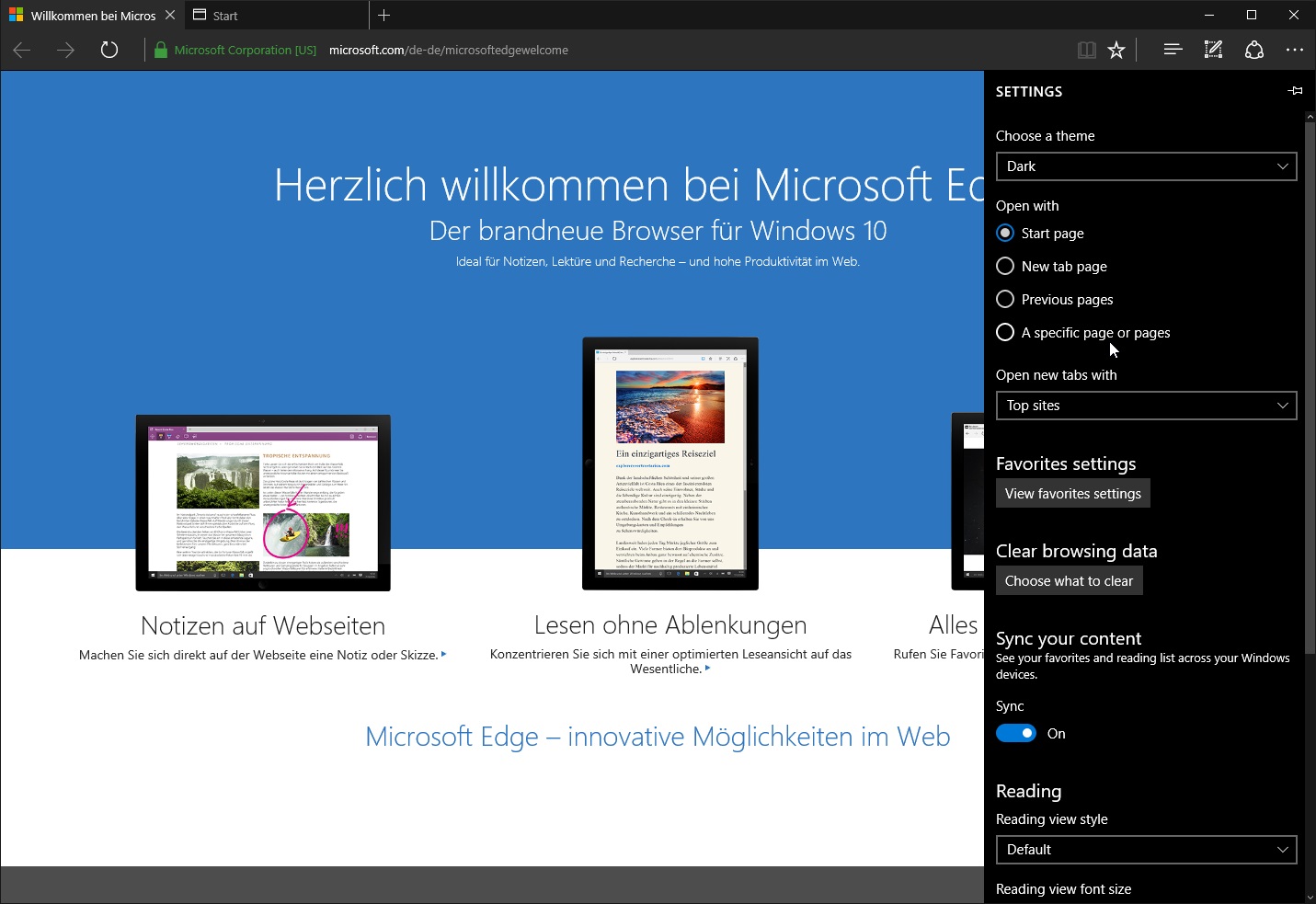
Task: Open a new tab with plus button
Action: [x=384, y=15]
